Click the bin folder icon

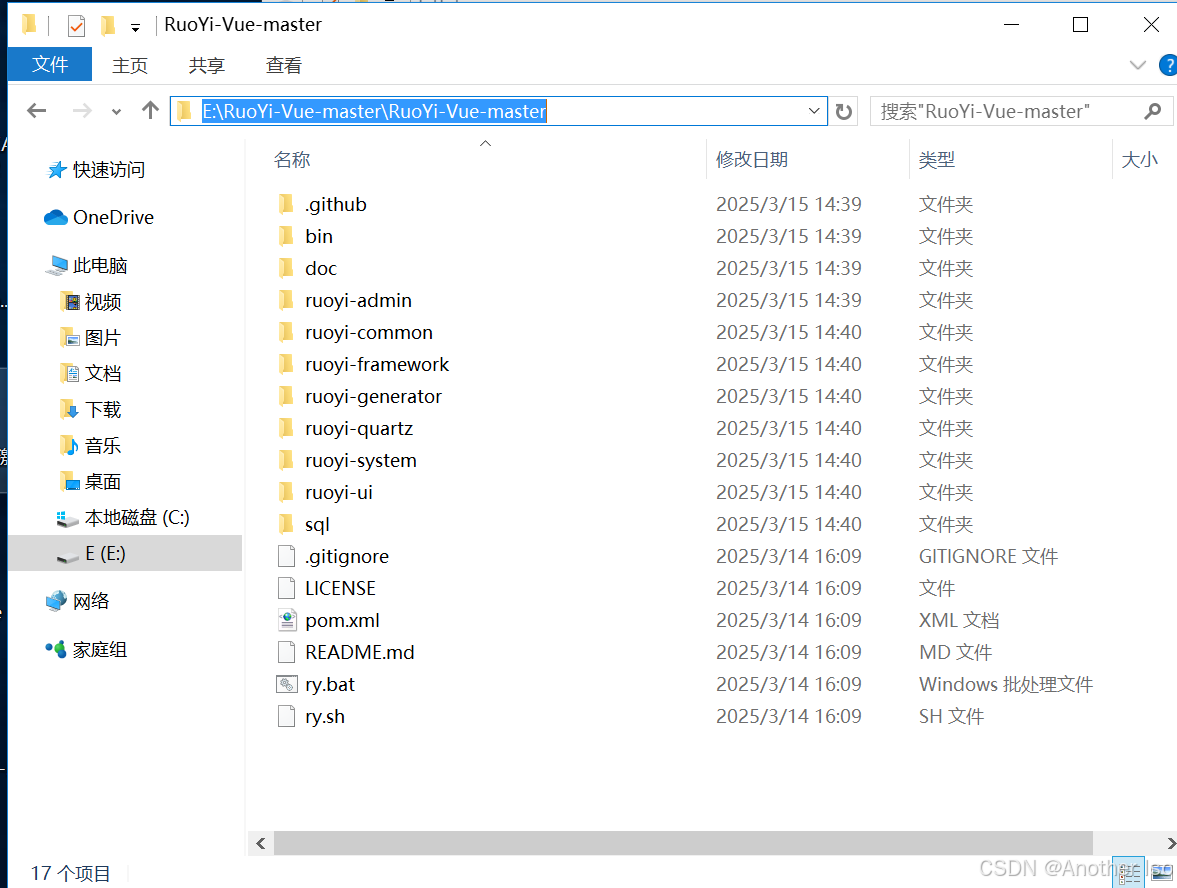(286, 236)
